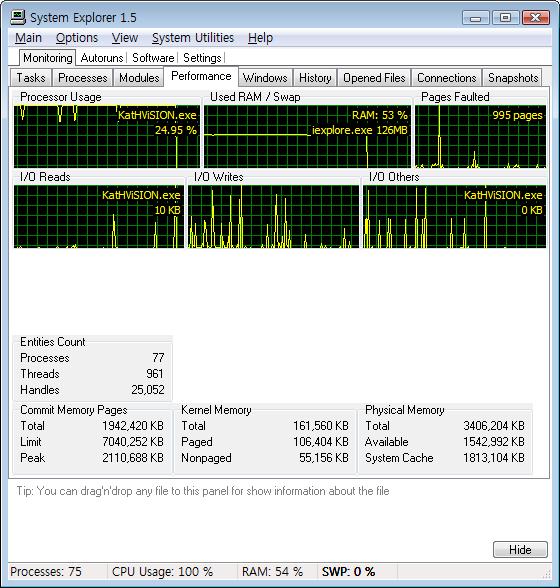Select the Monitoring section tab
Image resolution: width=560 pixels, height=588 pixels.
pos(48,58)
